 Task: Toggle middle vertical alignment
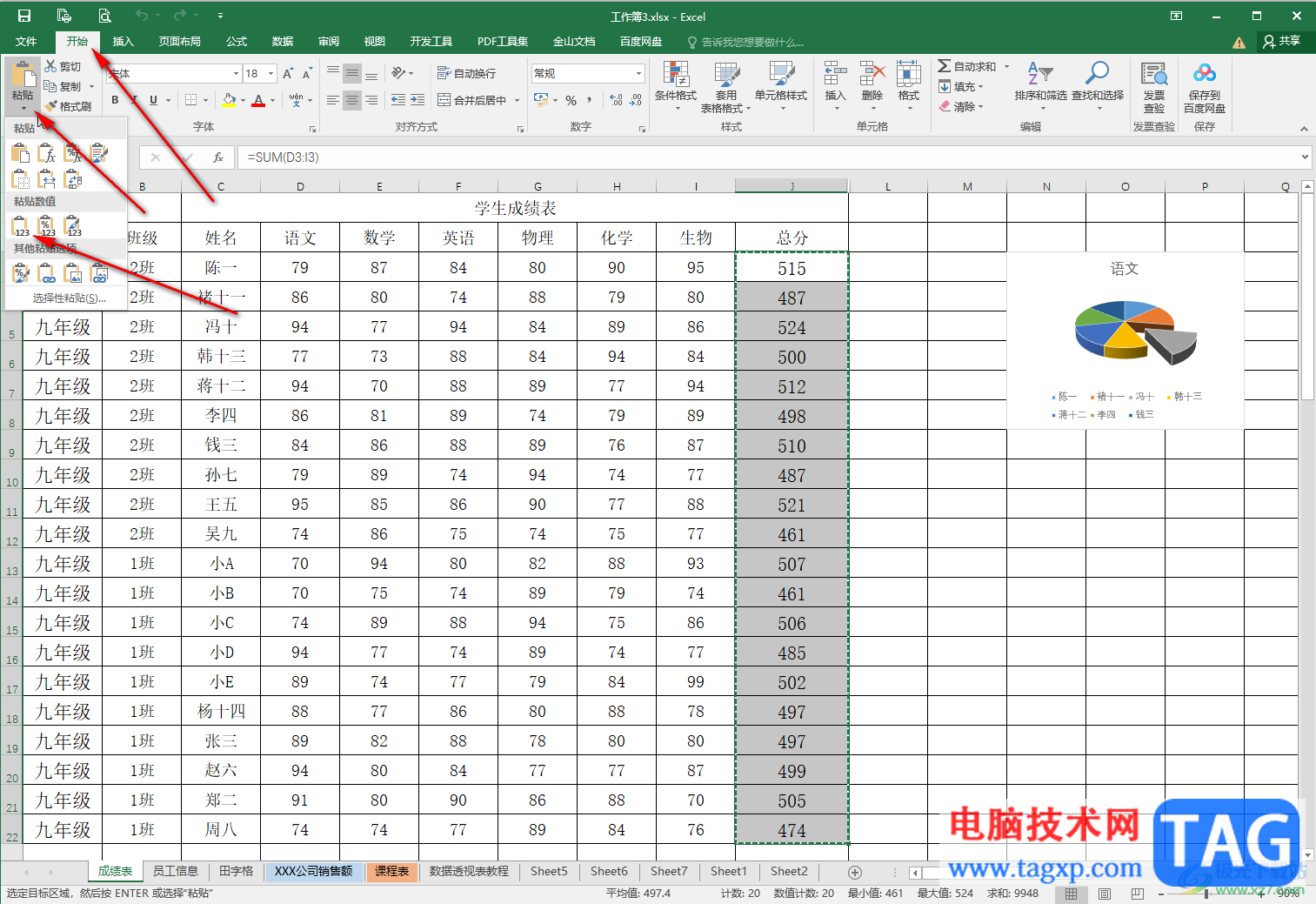pyautogui.click(x=352, y=74)
